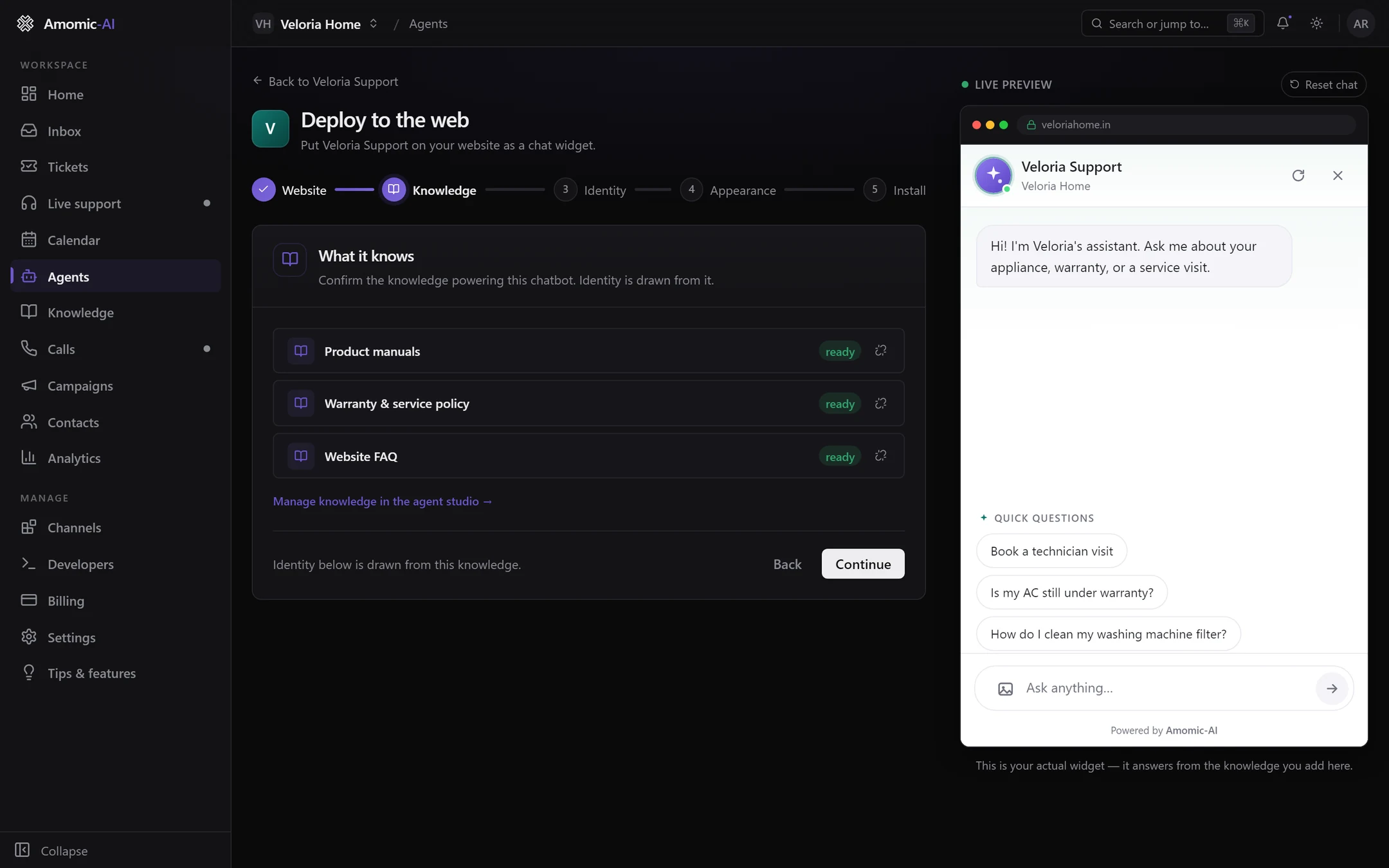Send the chat message arrow button
This screenshot has height=868, width=1389.
tap(1332, 689)
